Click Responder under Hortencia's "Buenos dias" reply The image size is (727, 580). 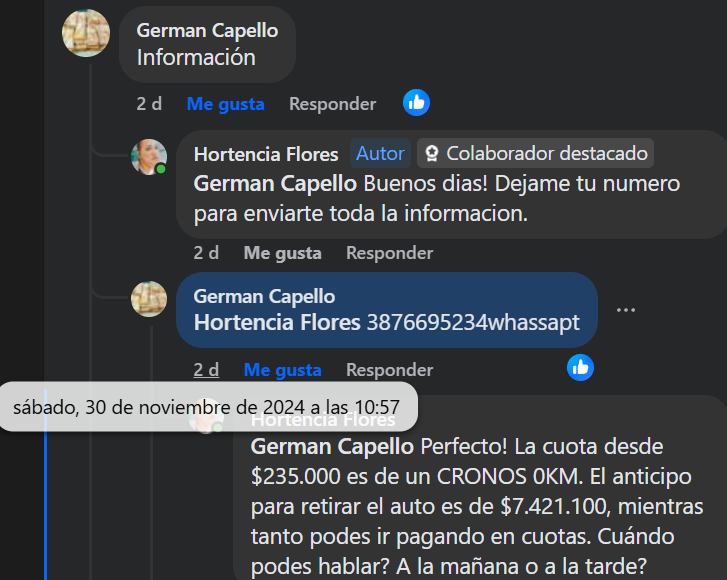click(389, 253)
